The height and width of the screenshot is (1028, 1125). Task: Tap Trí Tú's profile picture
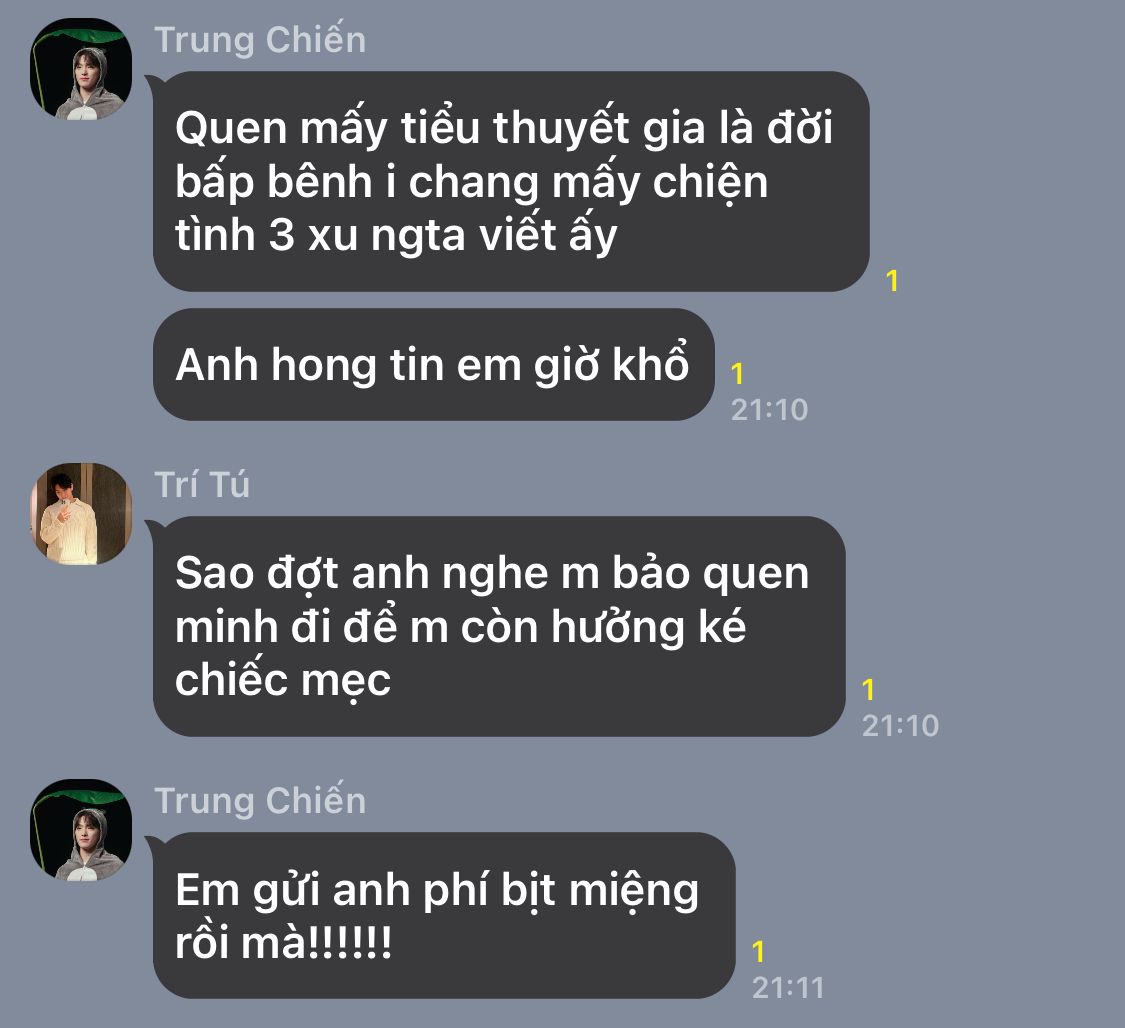click(x=81, y=514)
